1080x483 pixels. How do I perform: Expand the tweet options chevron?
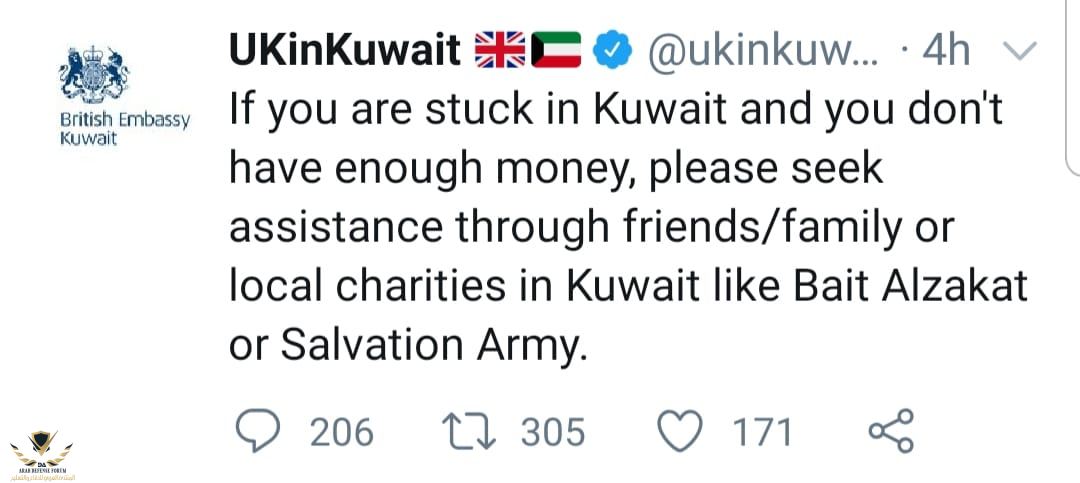pyautogui.click(x=1021, y=51)
